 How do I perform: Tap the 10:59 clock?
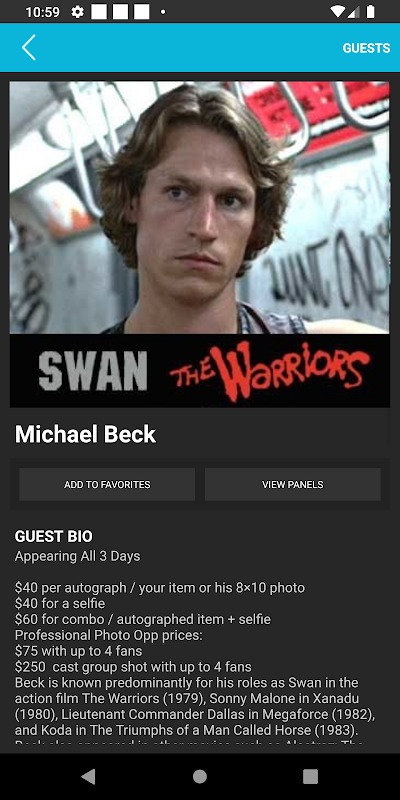click(42, 12)
